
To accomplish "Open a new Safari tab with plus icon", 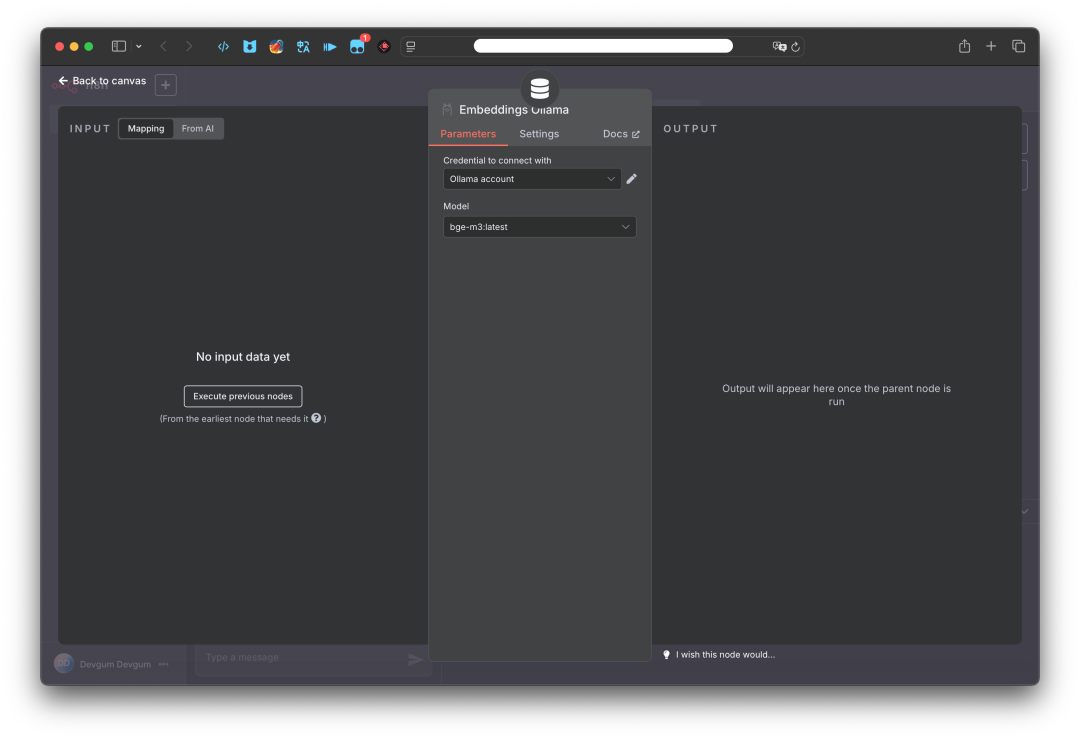I will click(x=991, y=46).
